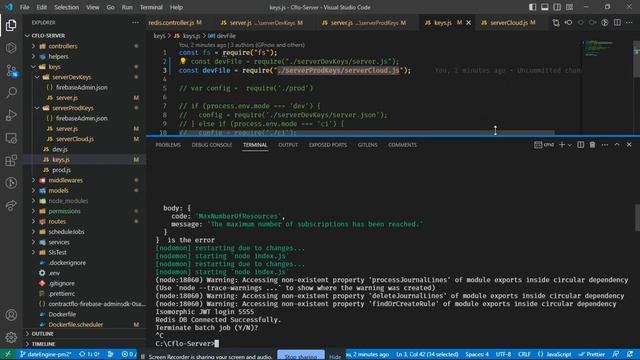The image size is (640, 360).
Task: Click Hide on screen sharing bar
Action: pos(335,356)
